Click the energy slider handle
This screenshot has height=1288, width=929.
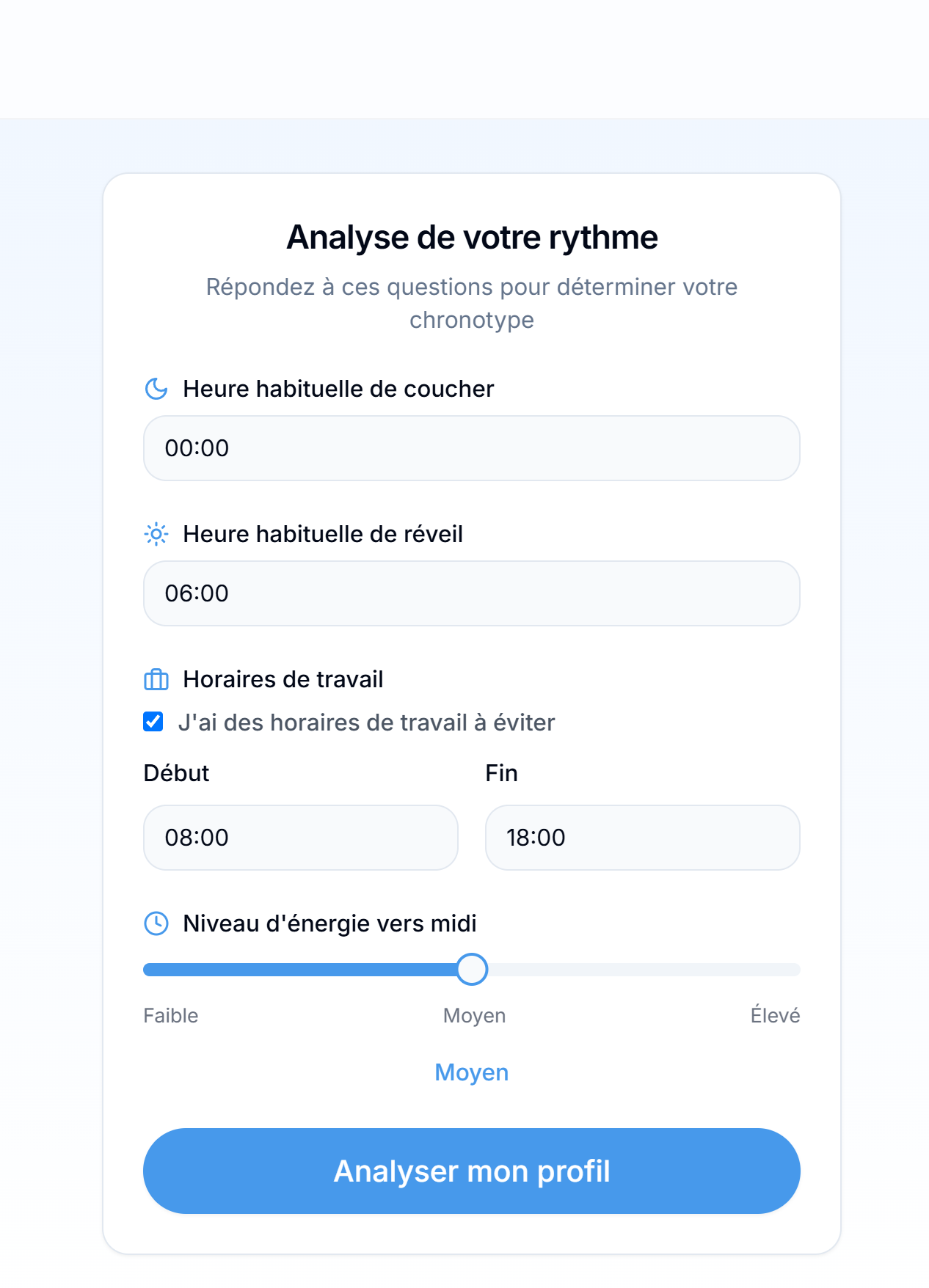tap(472, 969)
